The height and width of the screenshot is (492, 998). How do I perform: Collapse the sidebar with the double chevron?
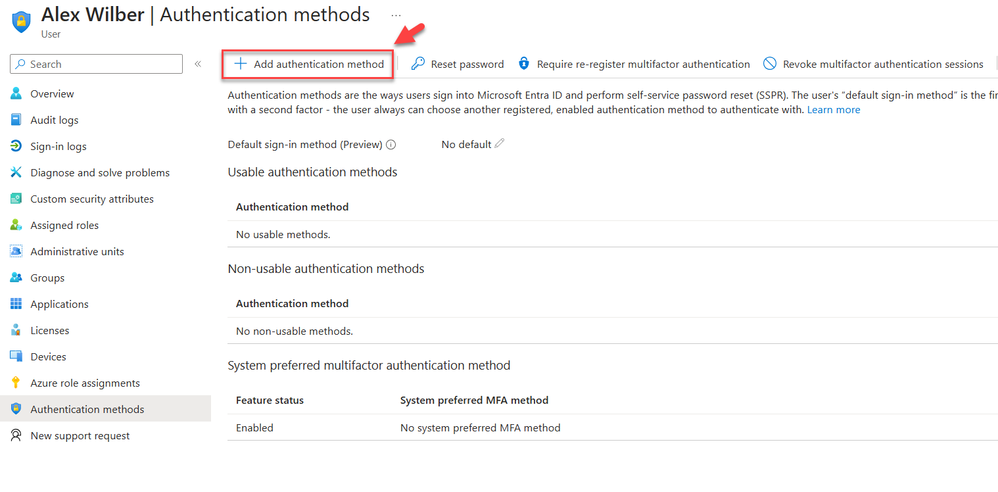[198, 64]
